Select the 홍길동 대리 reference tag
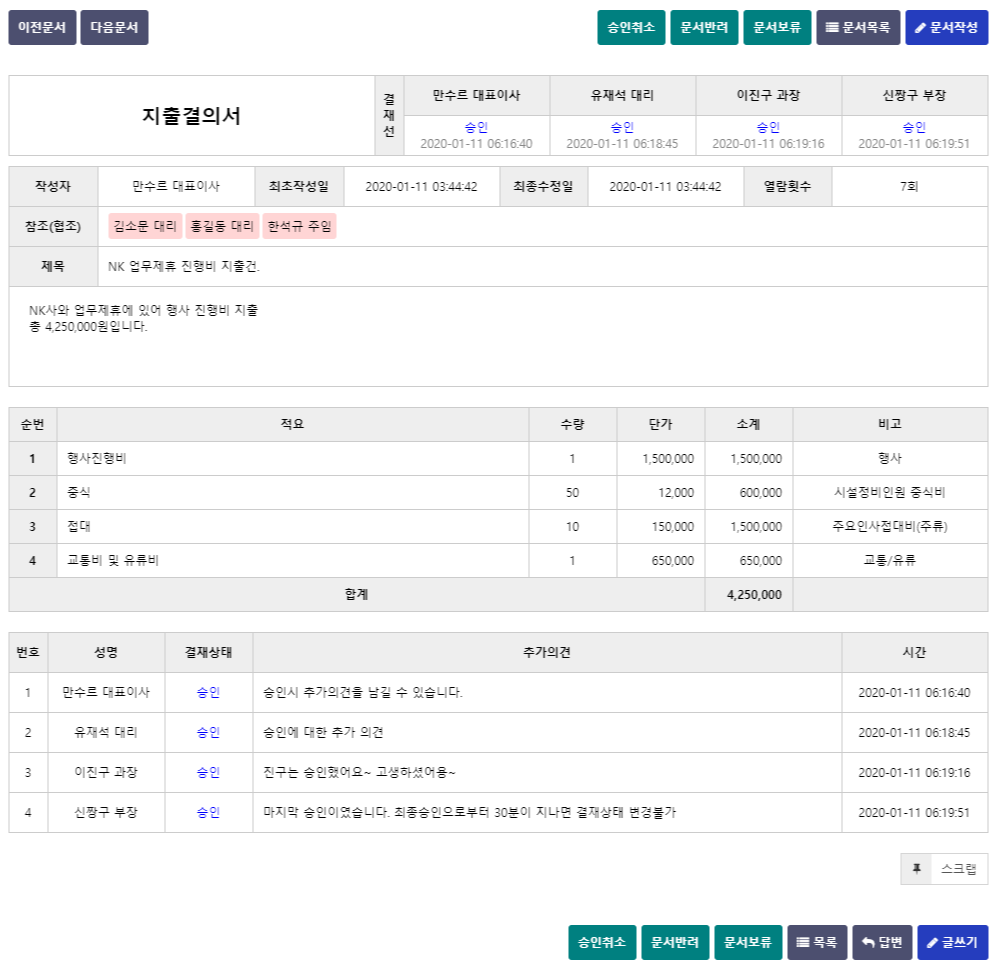The image size is (1000, 969). click(x=222, y=227)
